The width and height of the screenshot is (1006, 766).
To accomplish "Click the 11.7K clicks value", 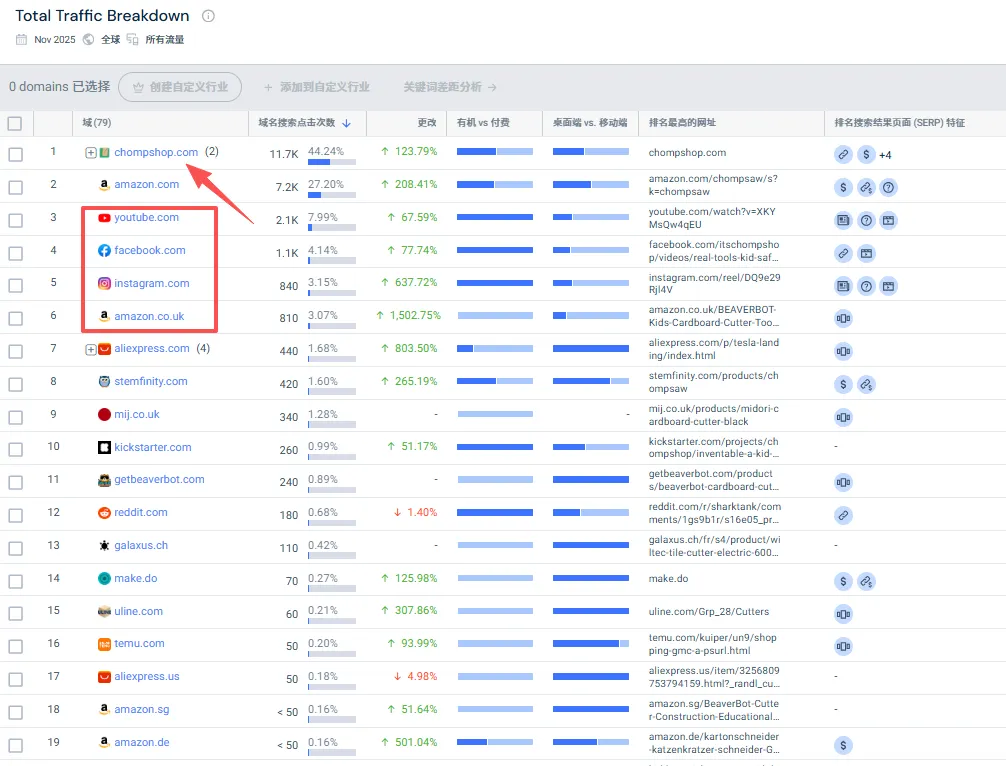I will tap(284, 155).
